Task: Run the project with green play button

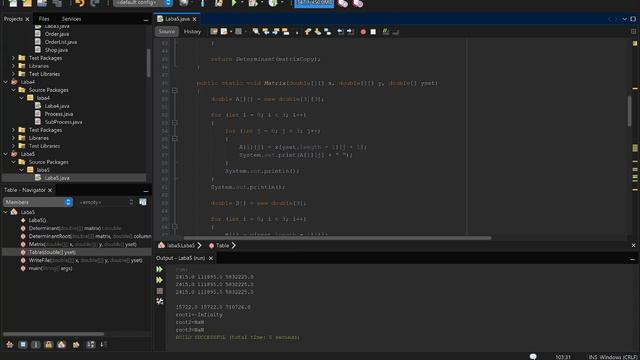Action: click(x=234, y=3)
